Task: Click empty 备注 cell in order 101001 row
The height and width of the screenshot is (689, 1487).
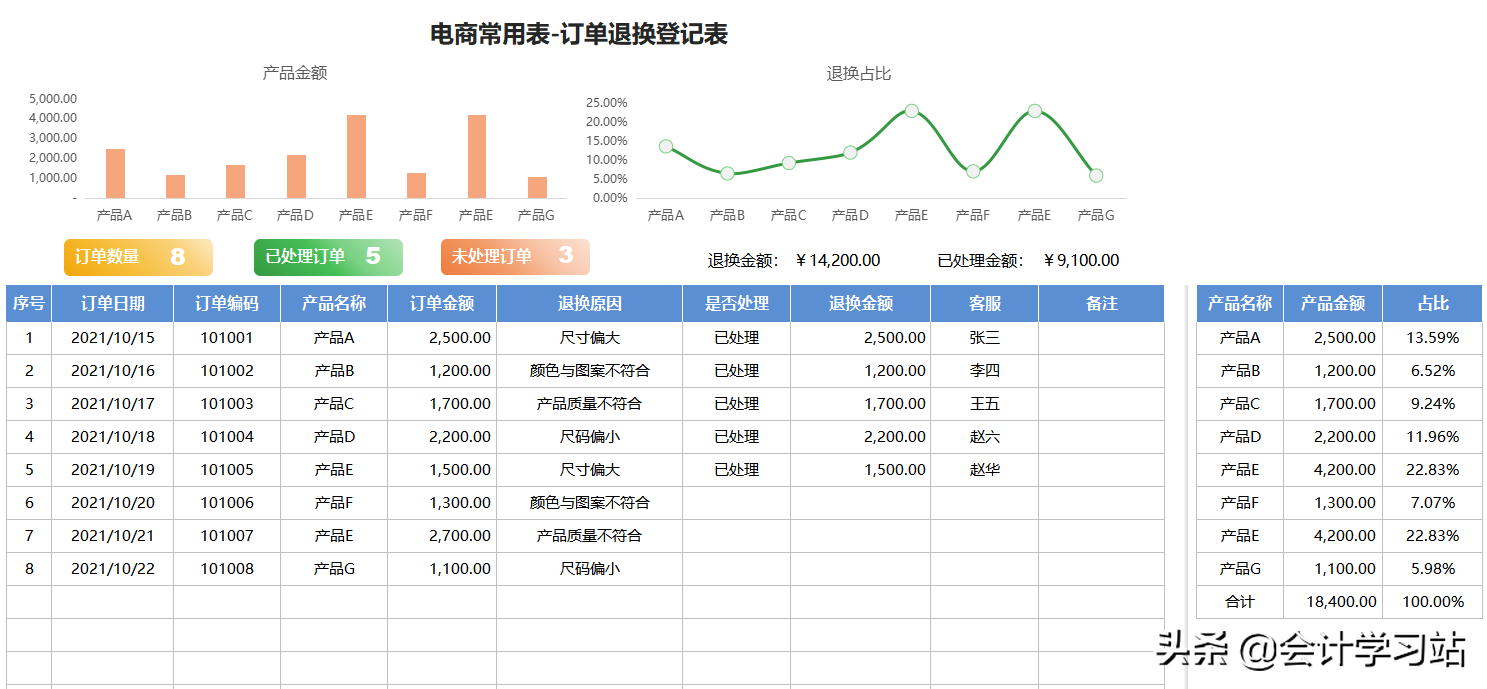Action: [x=1102, y=338]
